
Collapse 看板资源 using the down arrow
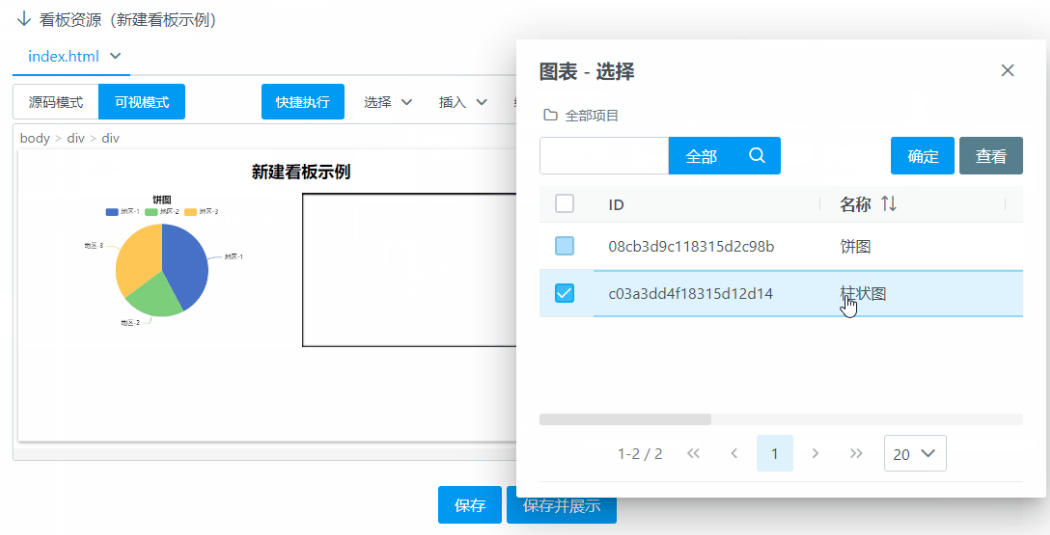click(24, 20)
